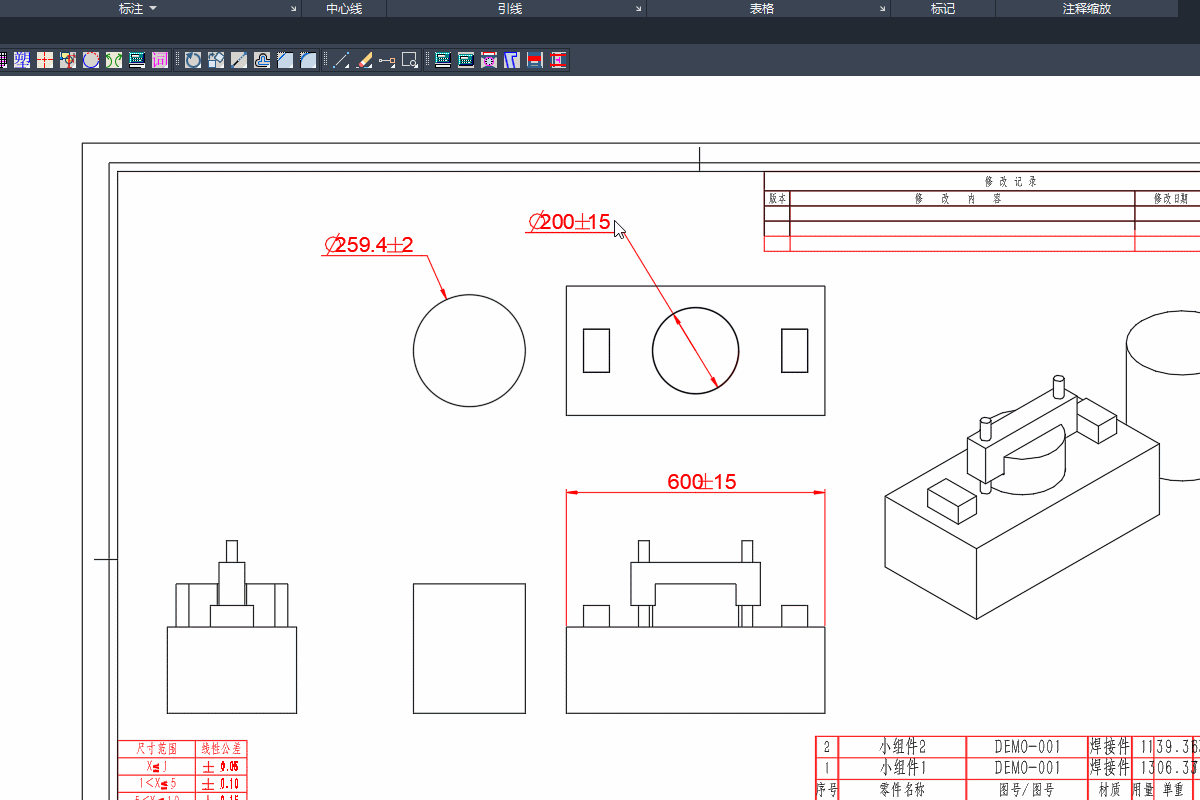Click the red gear window toolbar icon

point(489,60)
